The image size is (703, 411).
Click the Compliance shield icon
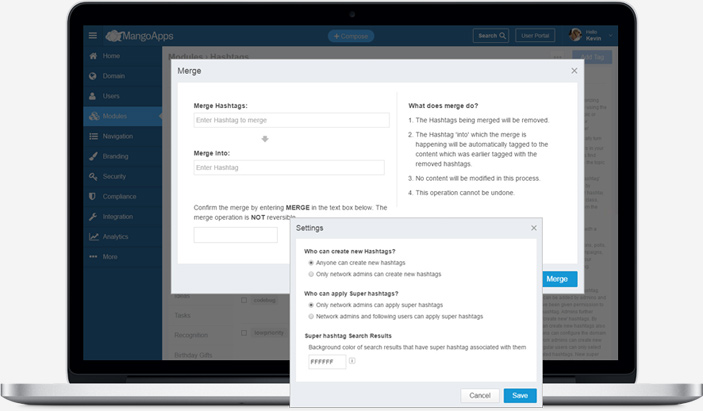[92, 196]
